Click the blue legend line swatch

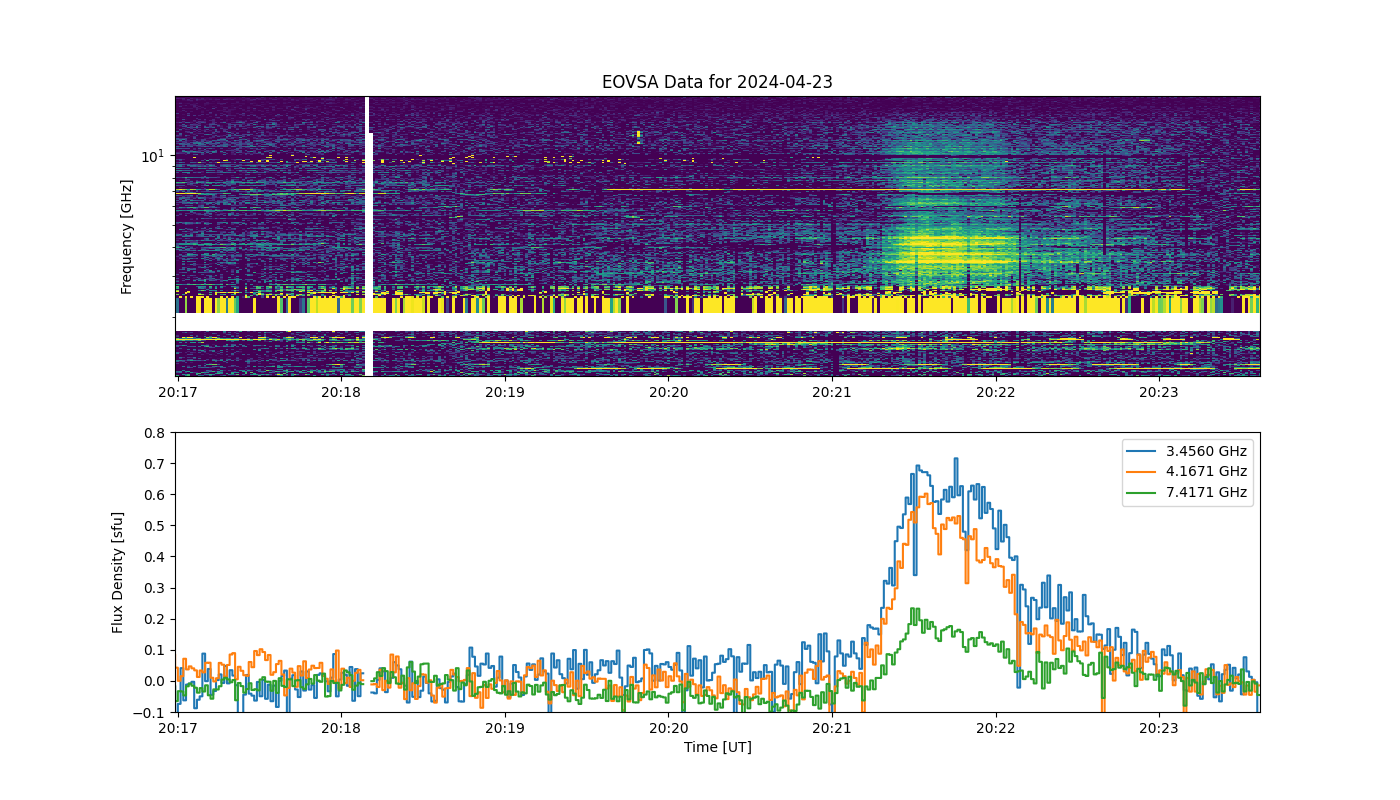(x=1144, y=451)
